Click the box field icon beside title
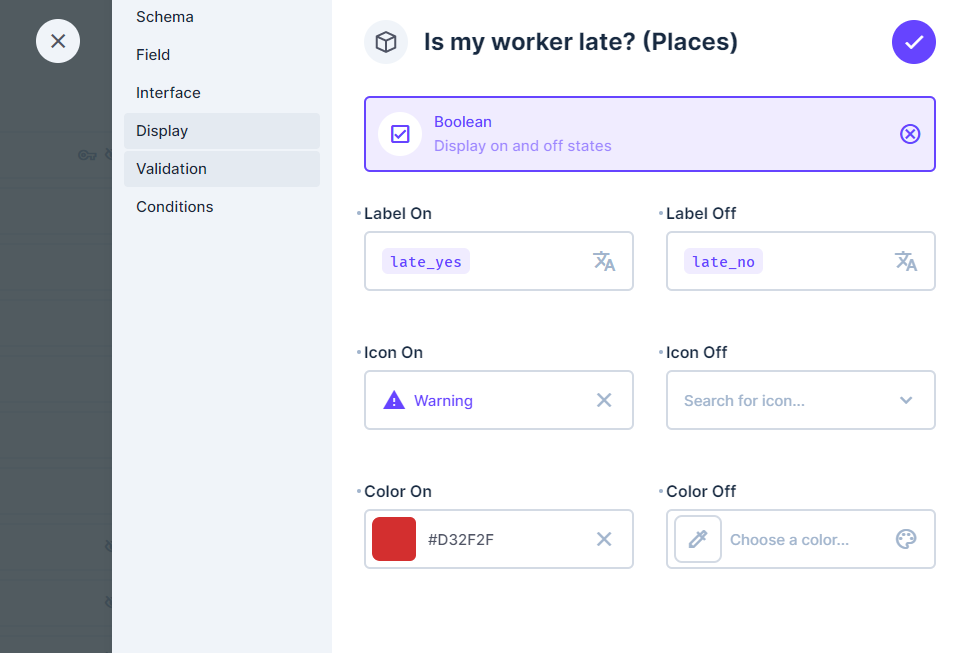 point(386,42)
